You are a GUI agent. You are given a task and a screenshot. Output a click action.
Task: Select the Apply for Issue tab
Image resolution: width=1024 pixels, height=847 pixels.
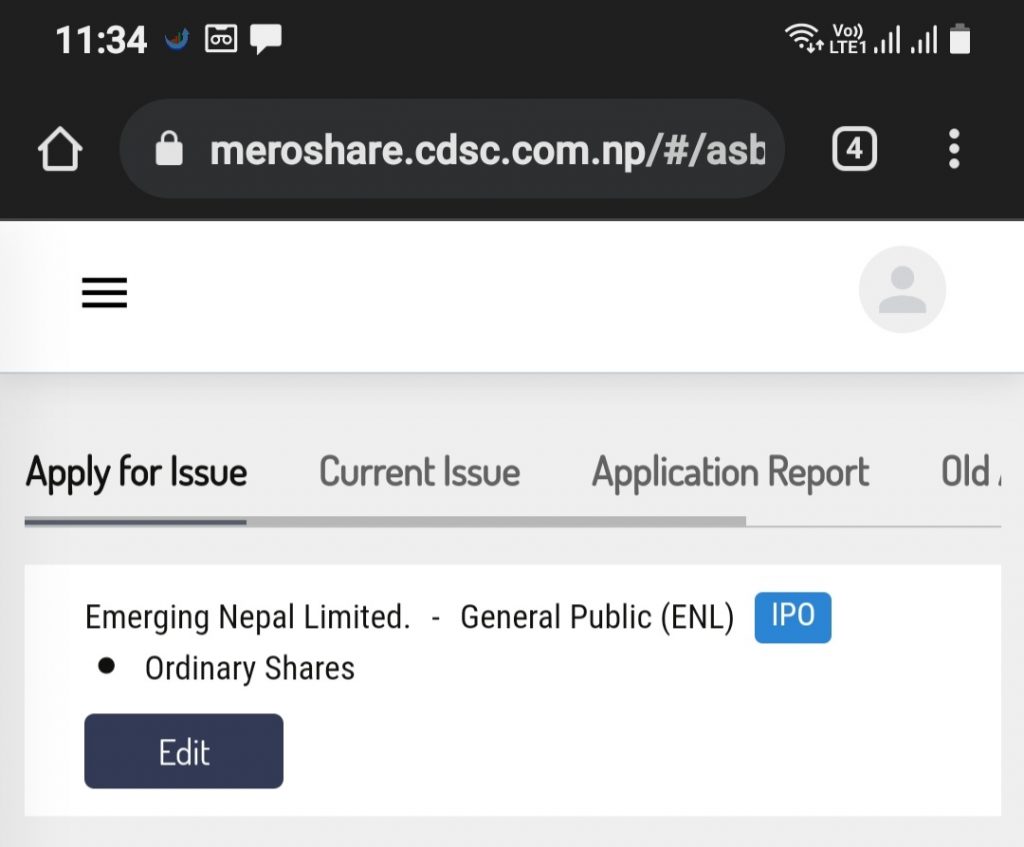click(x=136, y=472)
